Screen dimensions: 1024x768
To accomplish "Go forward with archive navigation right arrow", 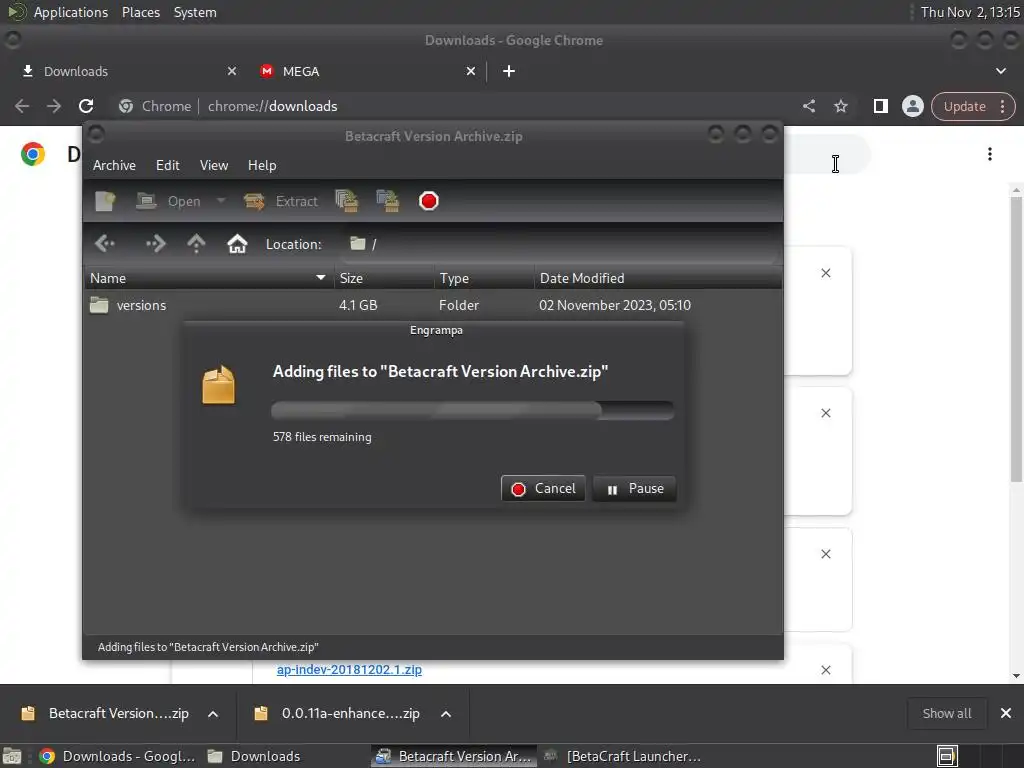I will pos(155,244).
